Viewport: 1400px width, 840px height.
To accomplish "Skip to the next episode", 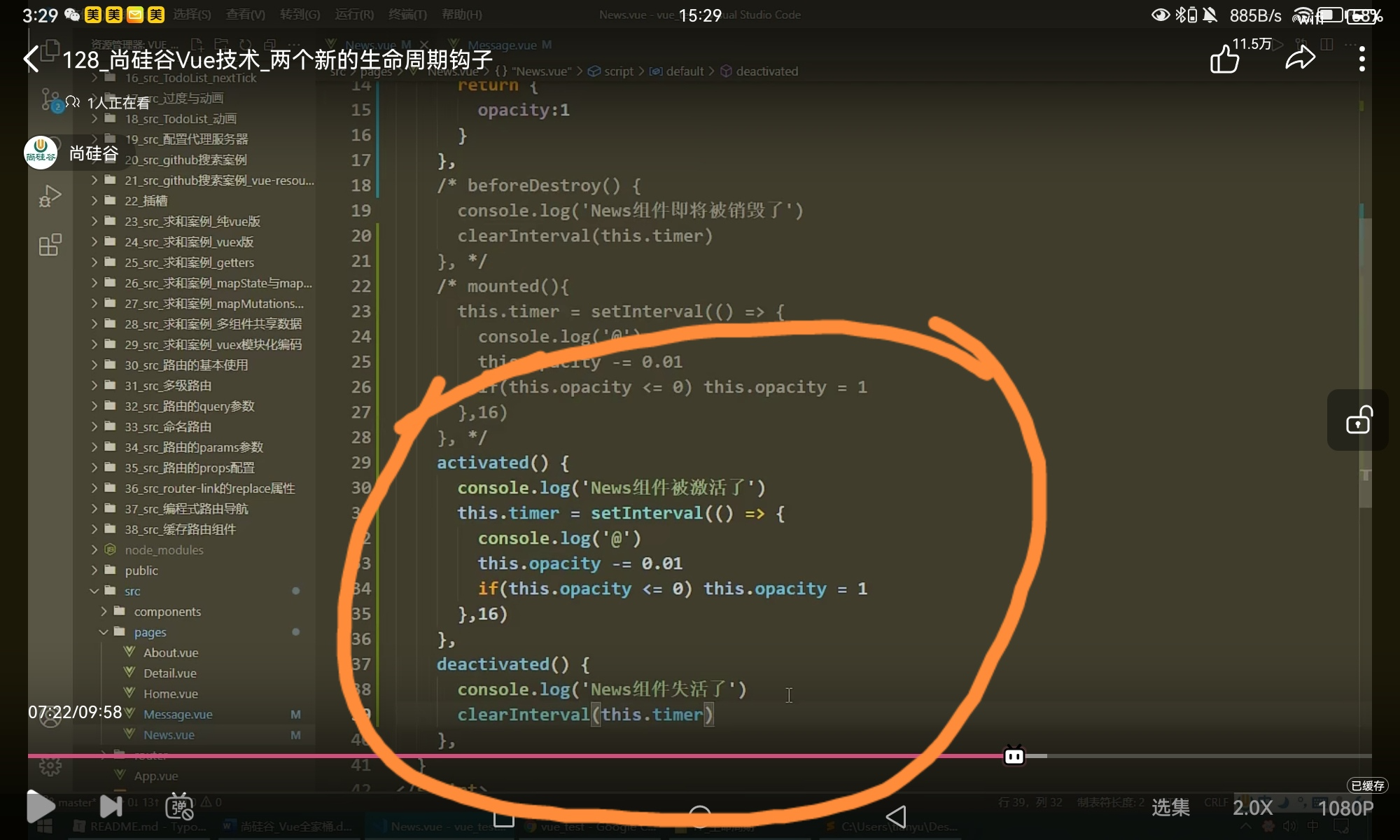I will 111,806.
